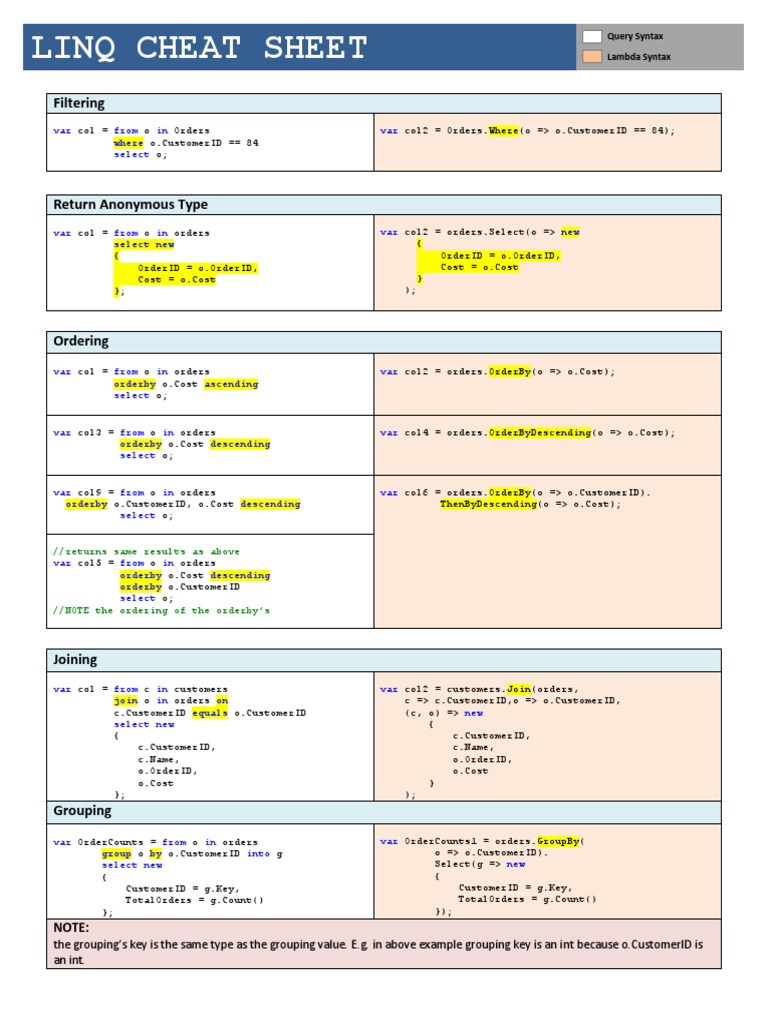The image size is (768, 1024).
Task: Select the Grouping section header
Action: 82,811
